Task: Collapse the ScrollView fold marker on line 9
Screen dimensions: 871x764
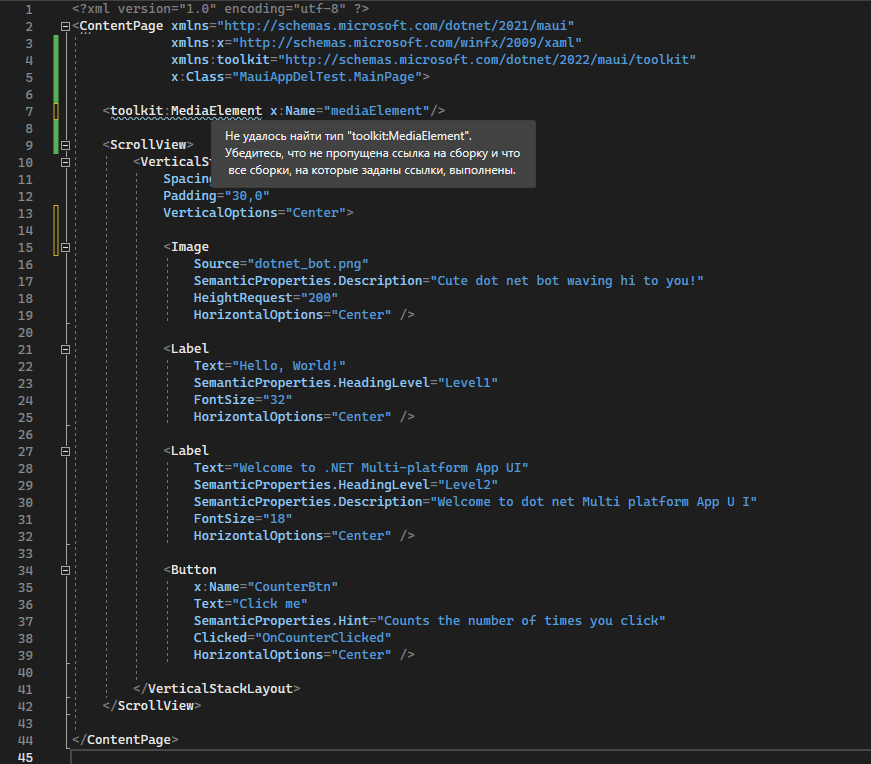Action: (x=65, y=145)
